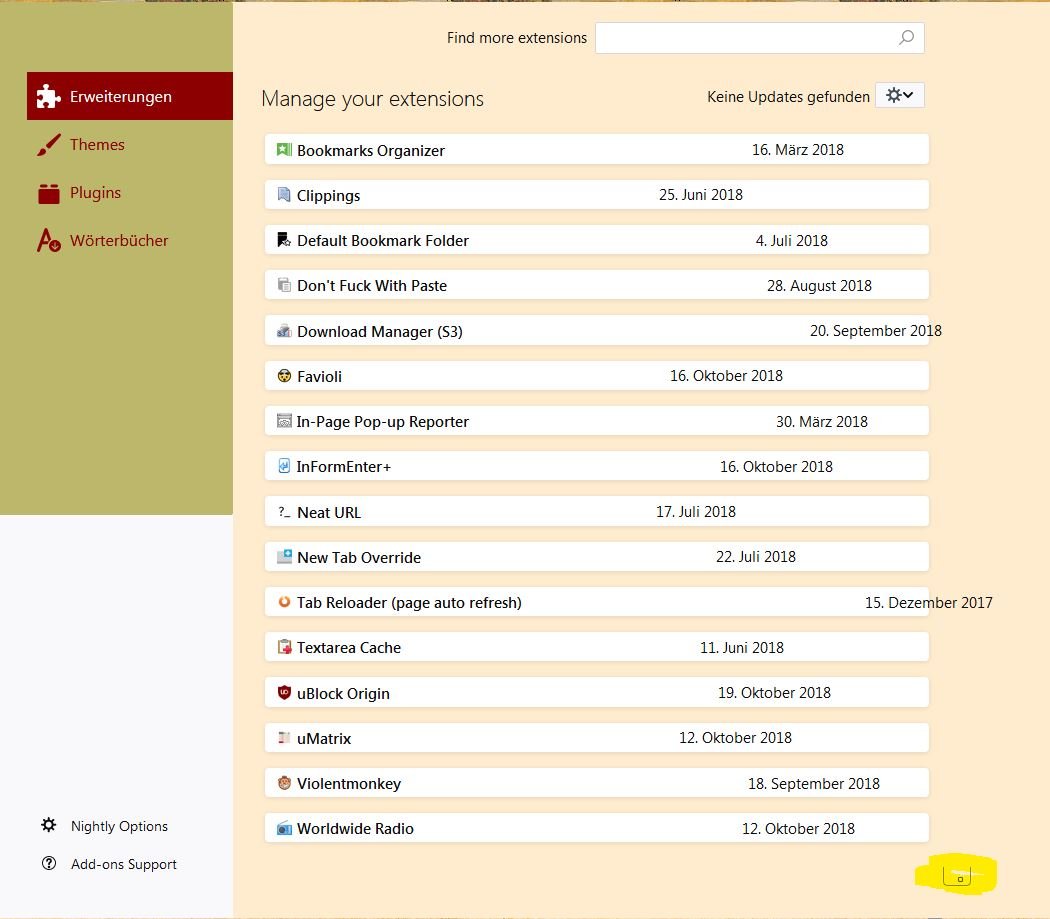Click the date 25. Juni 2018

[x=700, y=194]
